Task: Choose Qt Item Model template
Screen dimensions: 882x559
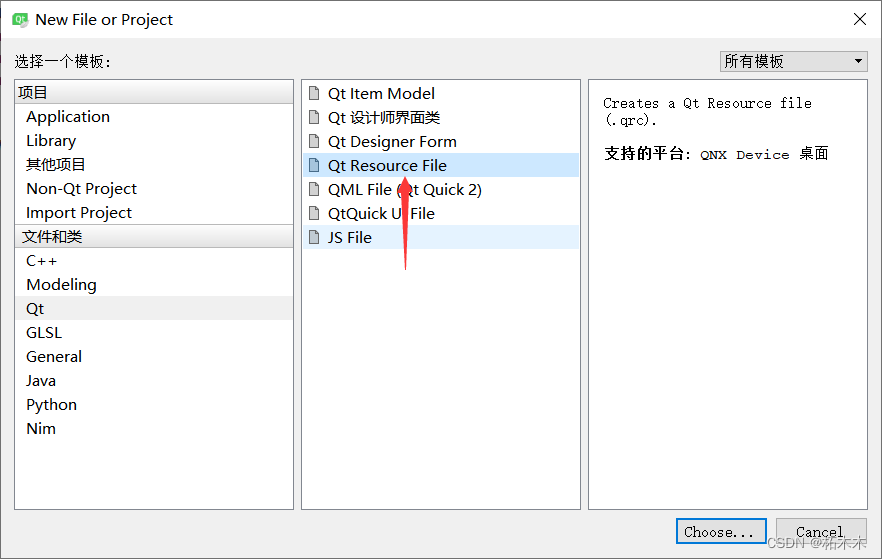Action: point(441,93)
